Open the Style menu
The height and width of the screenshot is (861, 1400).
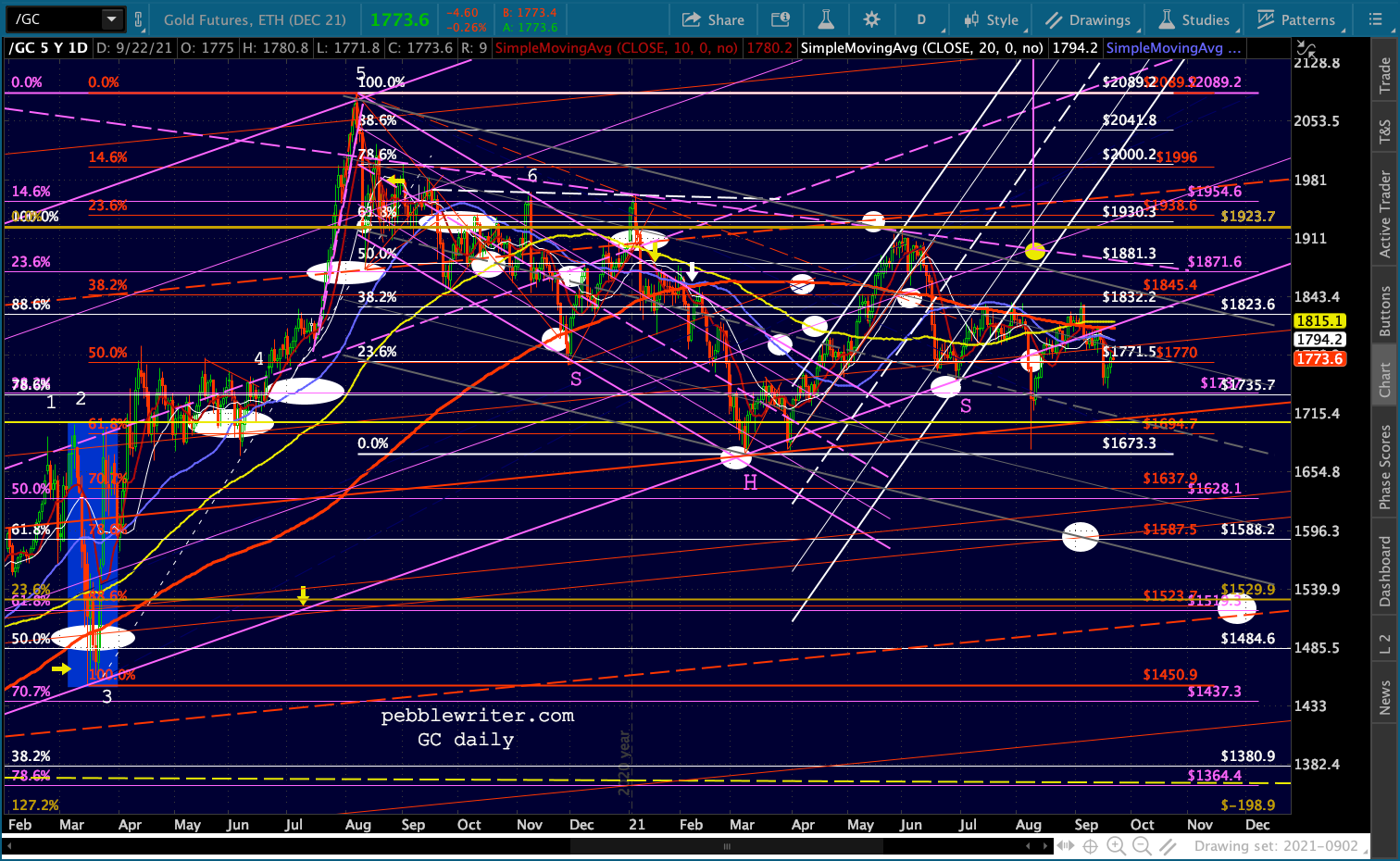tap(991, 19)
